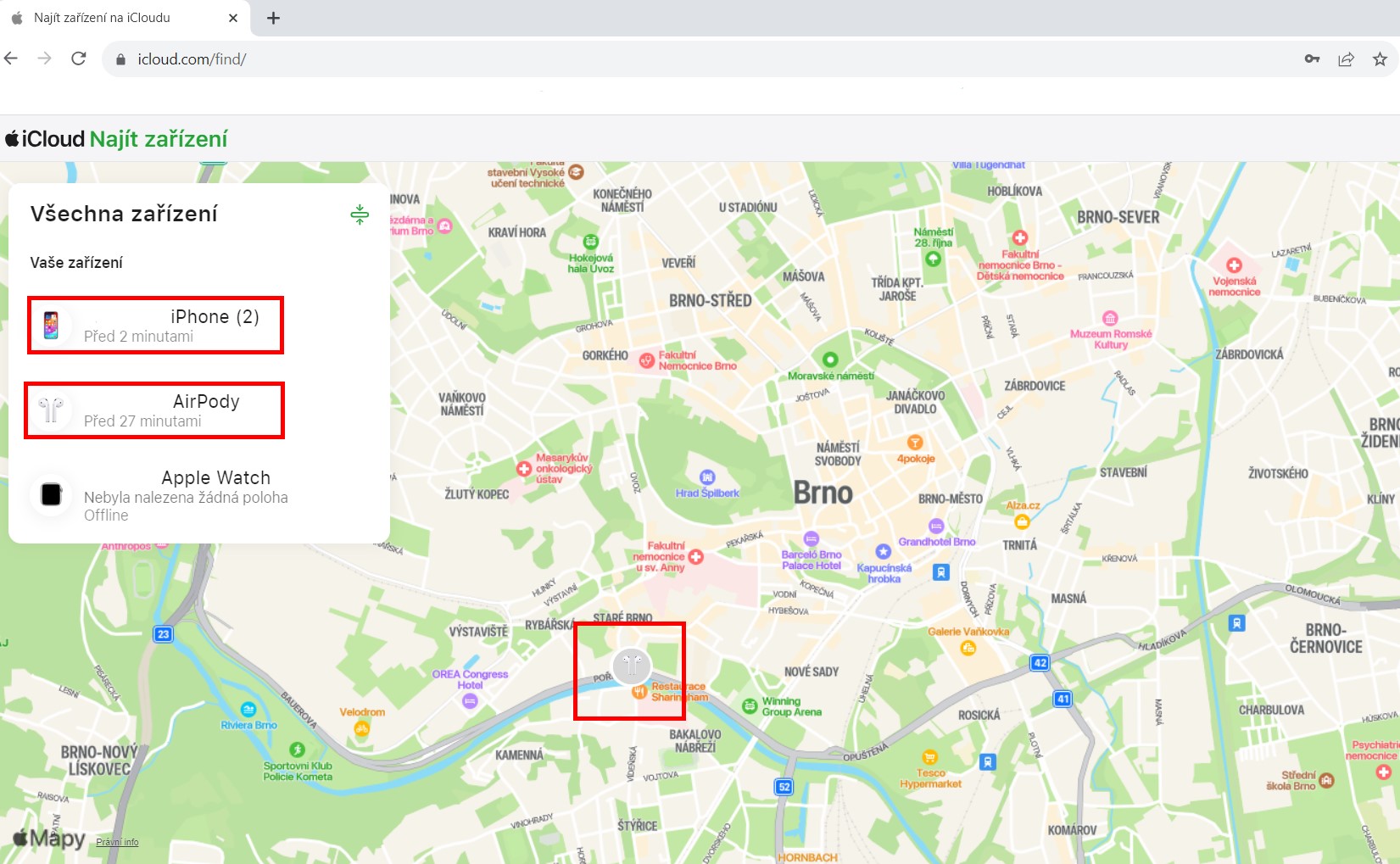Viewport: 1400px width, 864px height.
Task: Click Tesco Hypermarket pin
Action: (x=930, y=757)
